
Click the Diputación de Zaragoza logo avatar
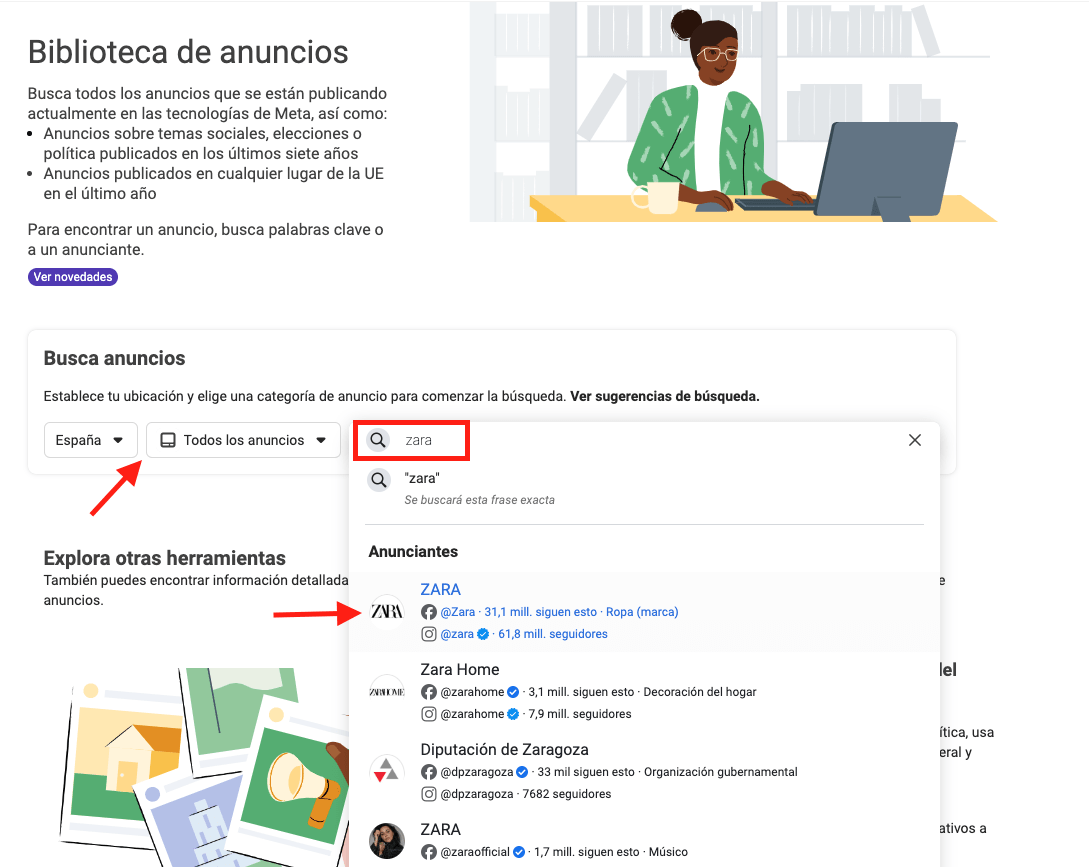click(387, 771)
